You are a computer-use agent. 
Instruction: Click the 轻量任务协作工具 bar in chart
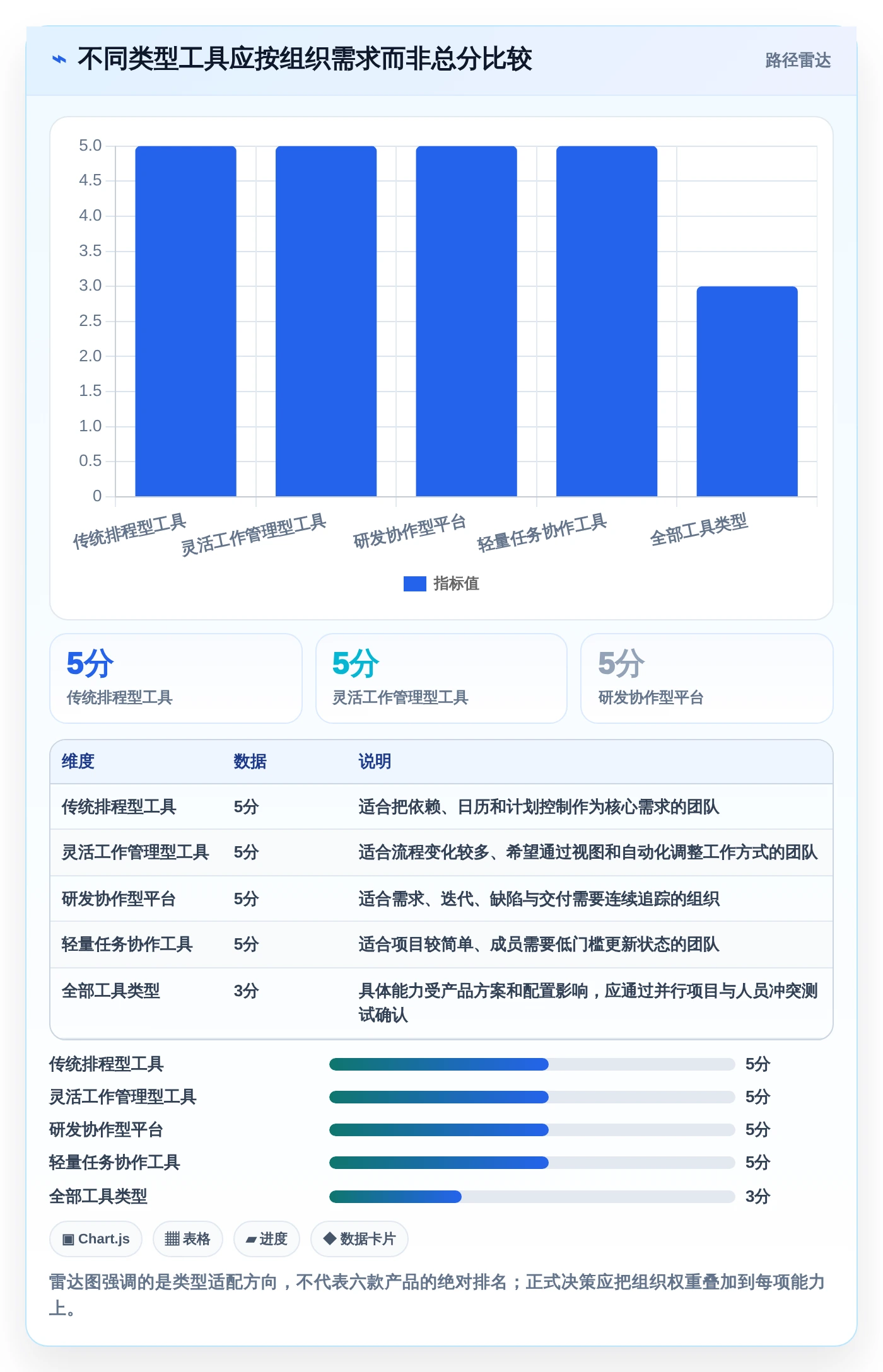(x=607, y=321)
